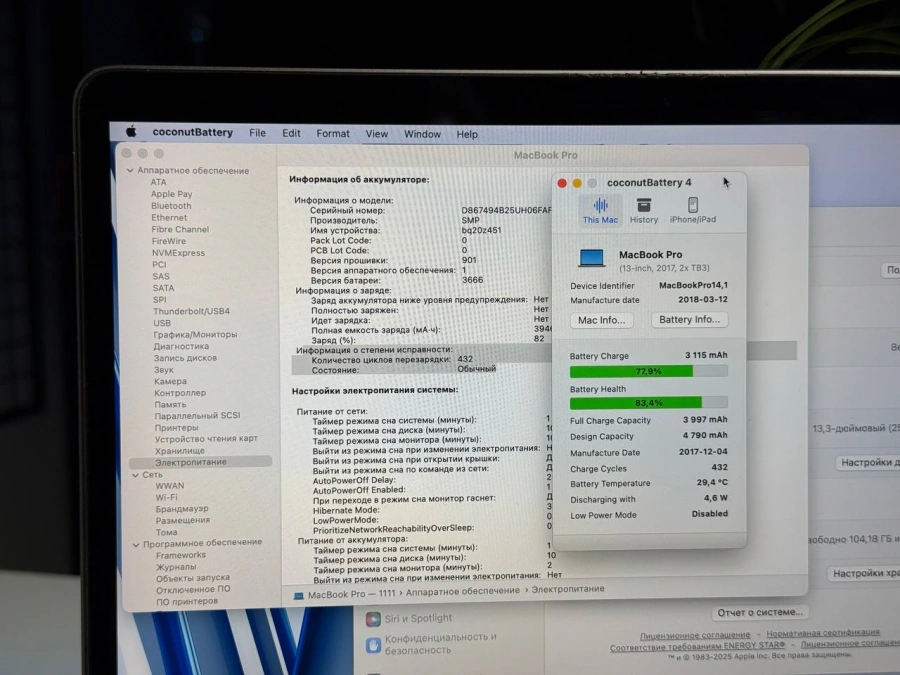
Task: Select Брандмауэр under Сеть
Action: (182, 509)
